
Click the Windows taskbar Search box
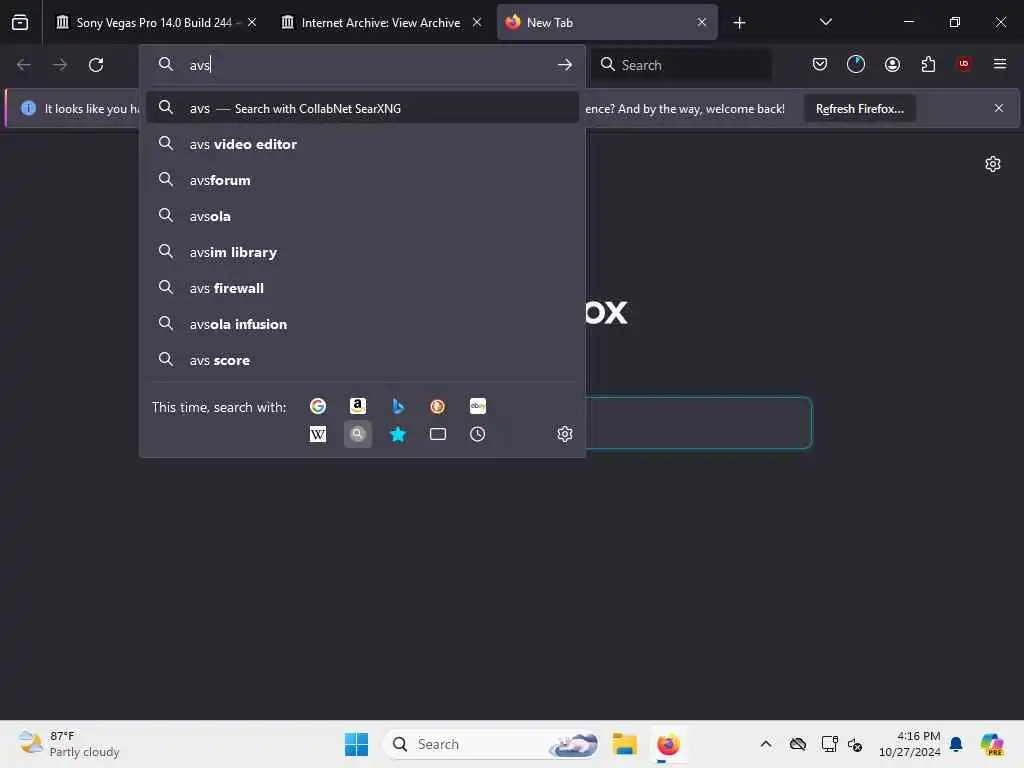click(x=490, y=744)
